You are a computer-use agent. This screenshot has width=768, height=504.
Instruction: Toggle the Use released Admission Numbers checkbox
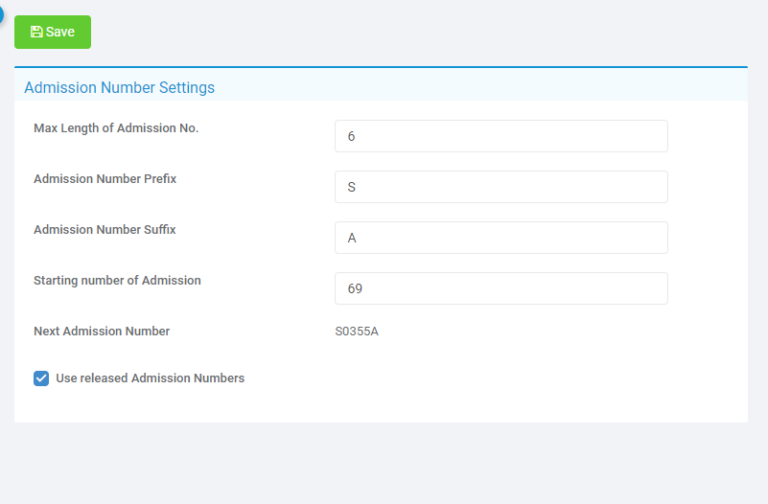tap(41, 378)
